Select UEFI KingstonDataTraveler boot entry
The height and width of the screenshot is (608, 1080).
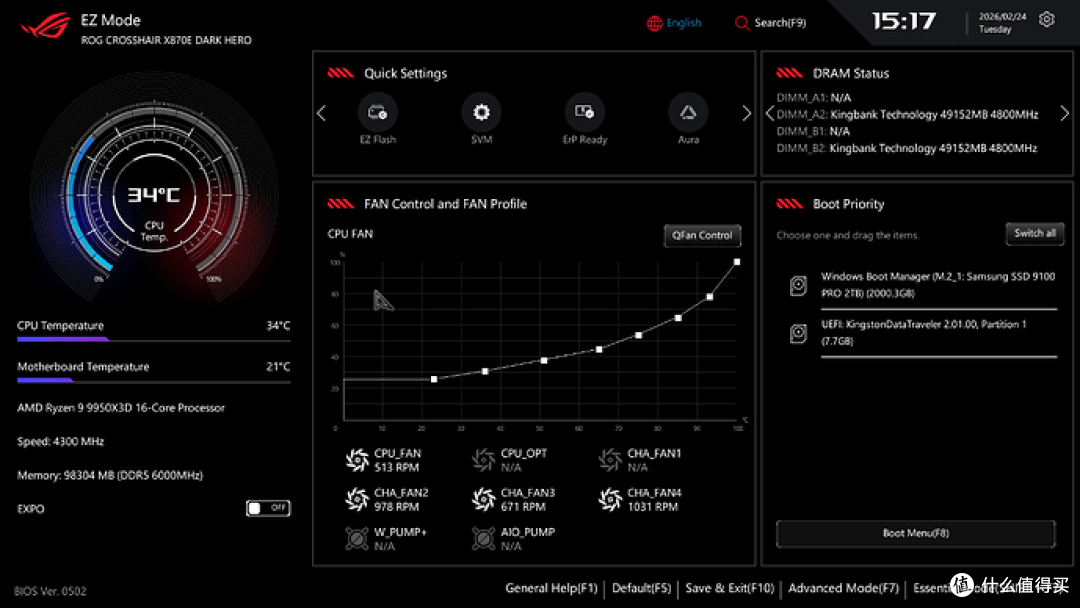click(x=923, y=335)
